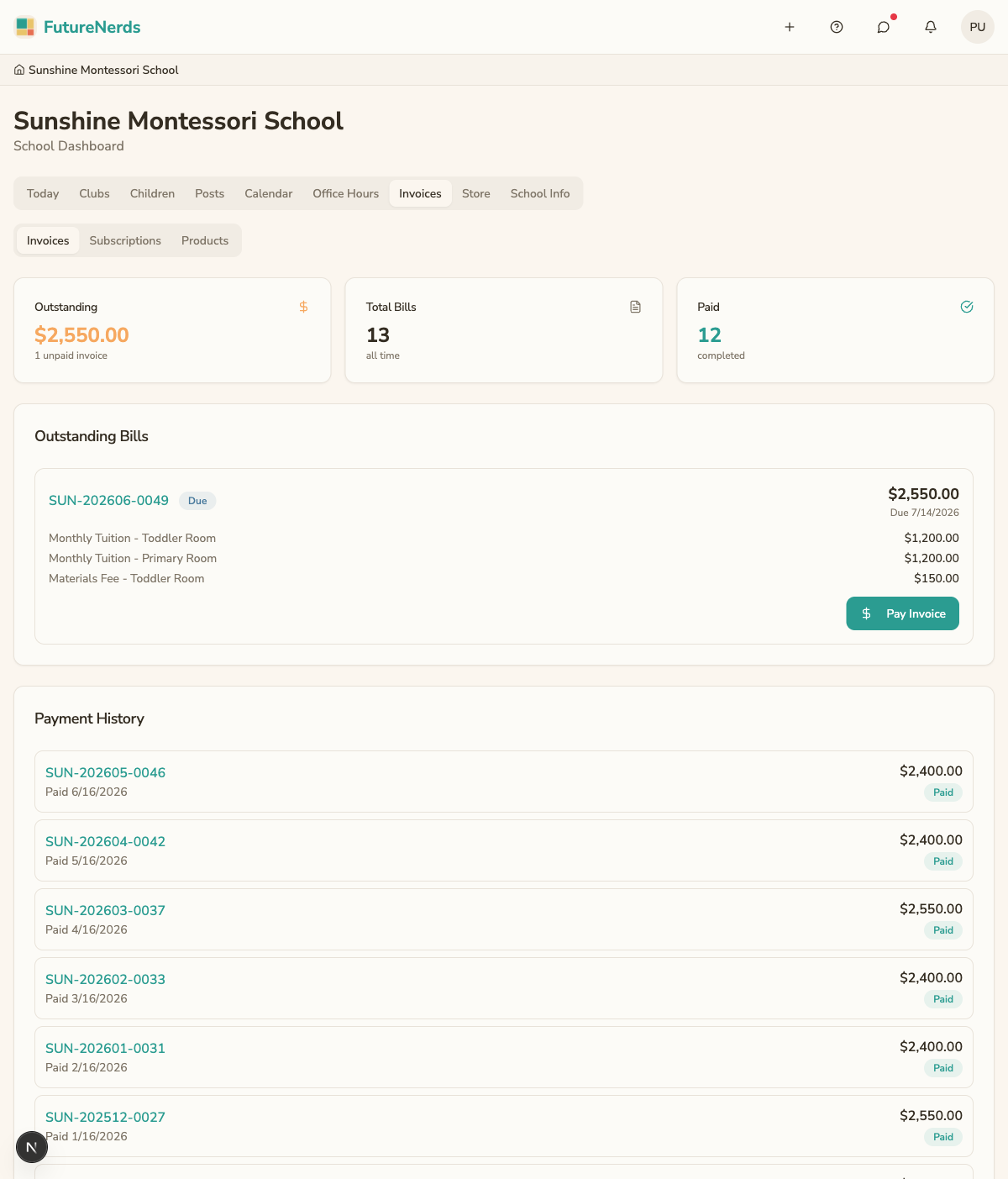Click the plus icon in header
The height and width of the screenshot is (1179, 1008).
(x=790, y=27)
